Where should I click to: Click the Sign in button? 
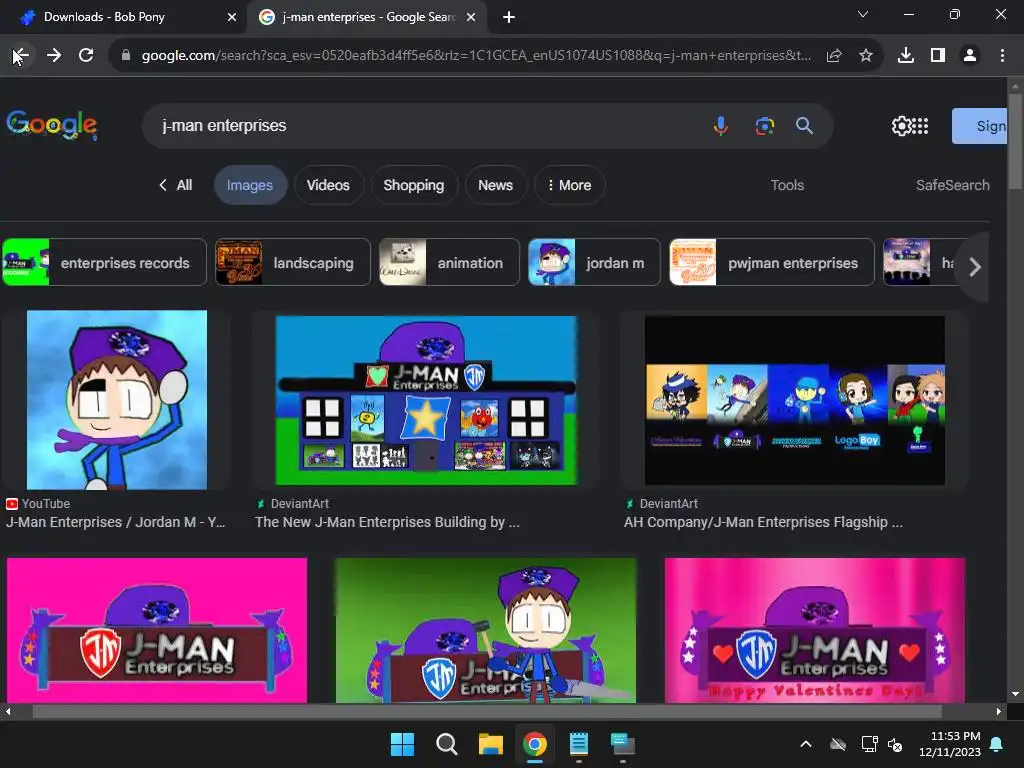980,126
